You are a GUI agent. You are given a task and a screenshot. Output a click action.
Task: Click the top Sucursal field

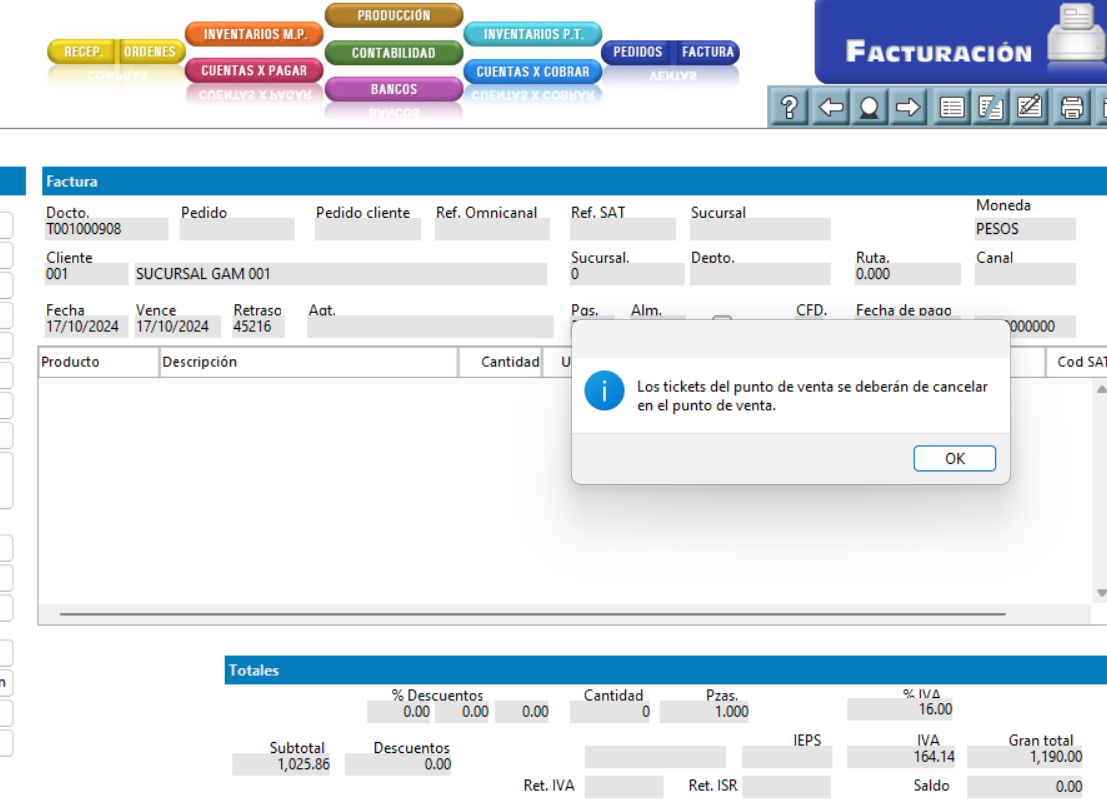point(760,229)
